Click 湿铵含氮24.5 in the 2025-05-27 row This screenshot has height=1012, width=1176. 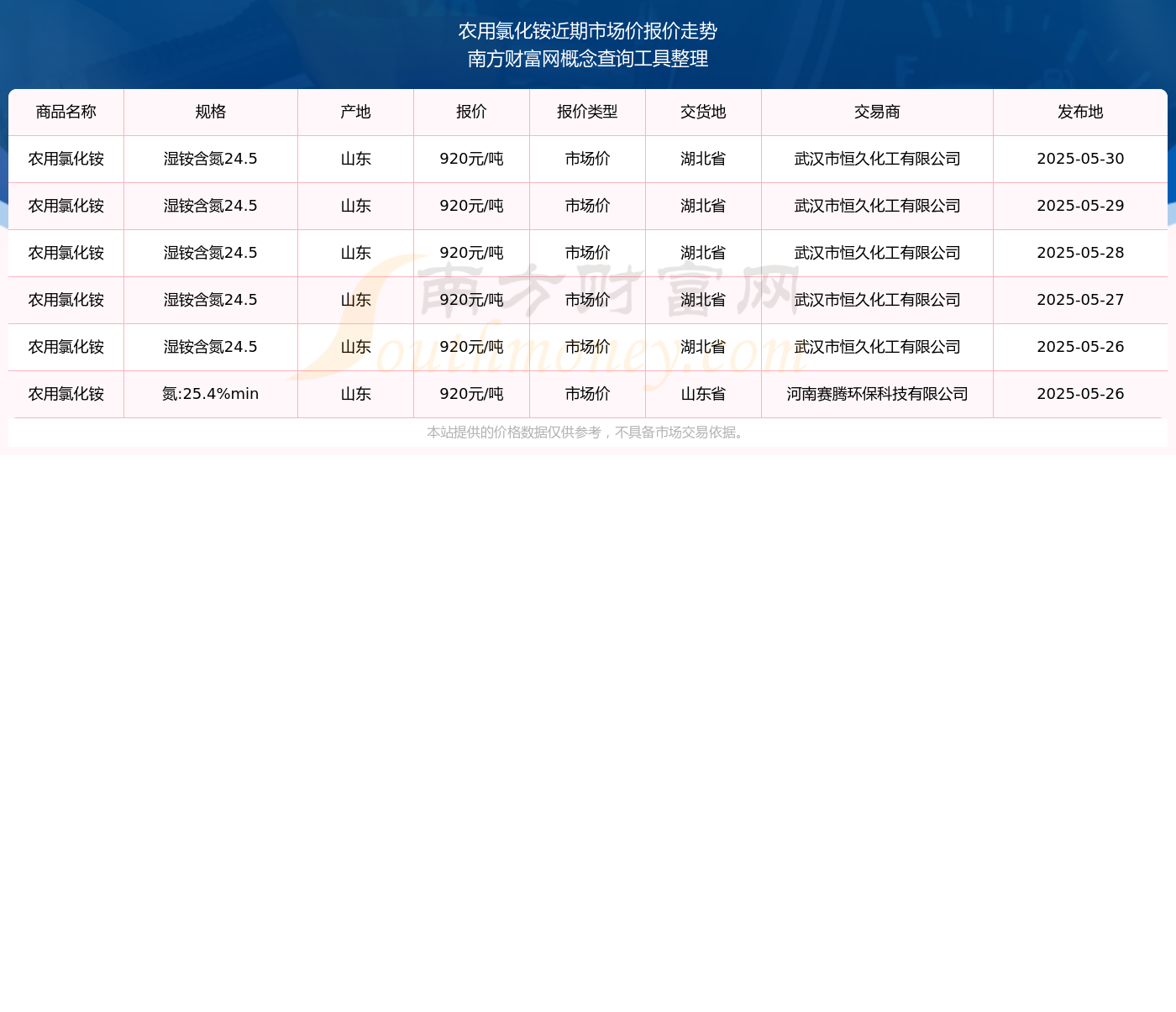pos(211,300)
